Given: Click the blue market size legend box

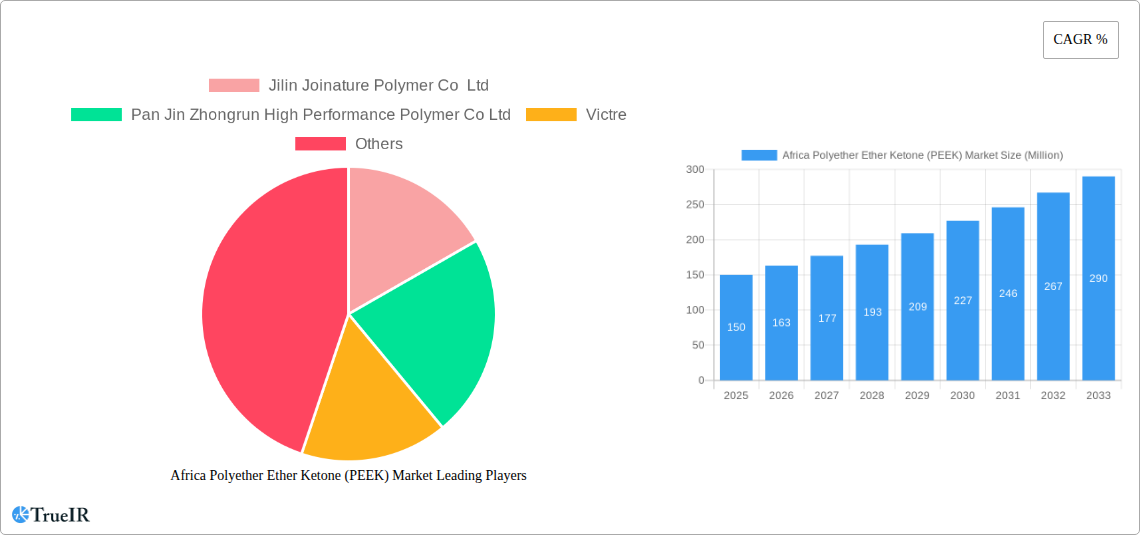Looking at the screenshot, I should 759,155.
